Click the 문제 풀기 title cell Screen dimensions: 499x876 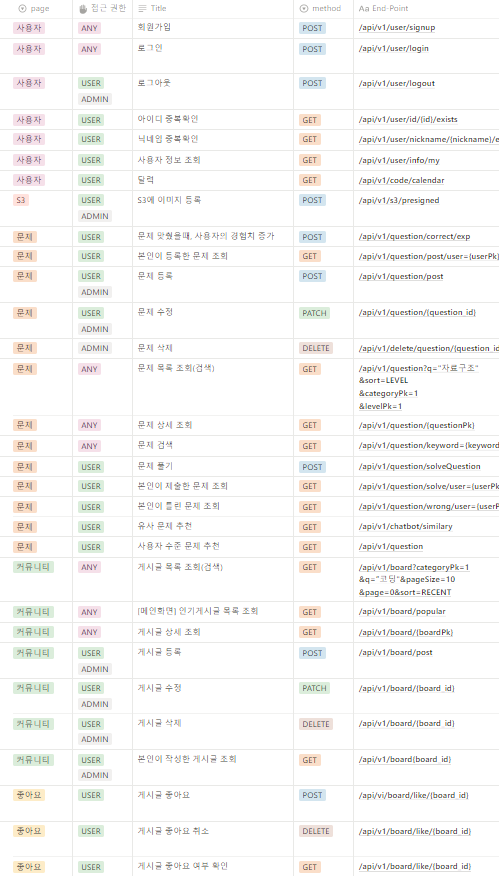click(155, 466)
